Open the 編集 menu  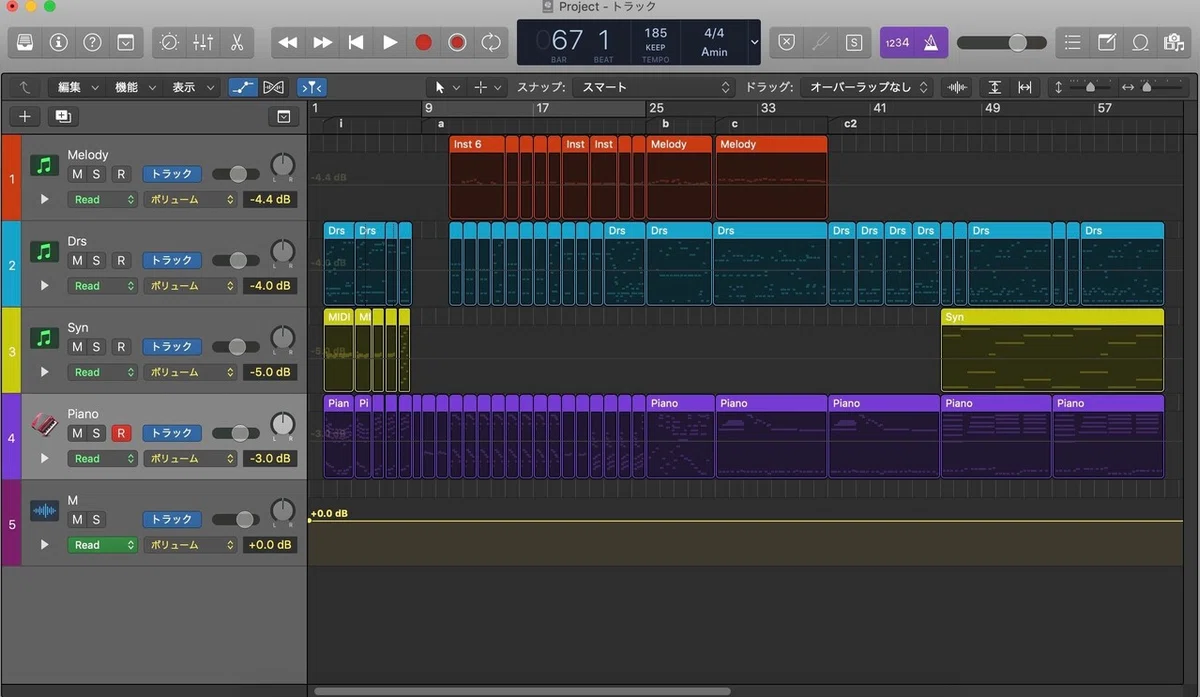tap(78, 87)
